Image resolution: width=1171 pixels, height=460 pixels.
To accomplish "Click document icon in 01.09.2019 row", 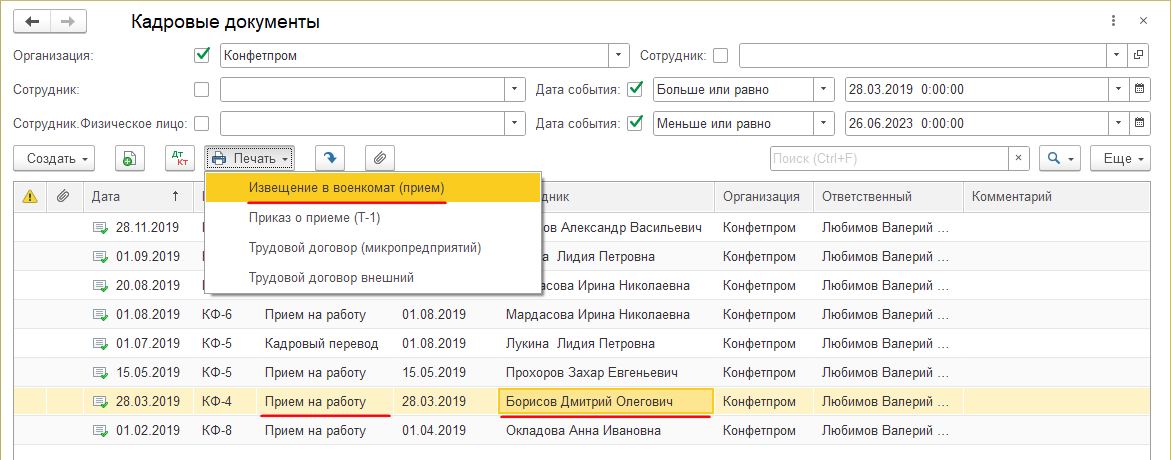I will click(x=100, y=256).
